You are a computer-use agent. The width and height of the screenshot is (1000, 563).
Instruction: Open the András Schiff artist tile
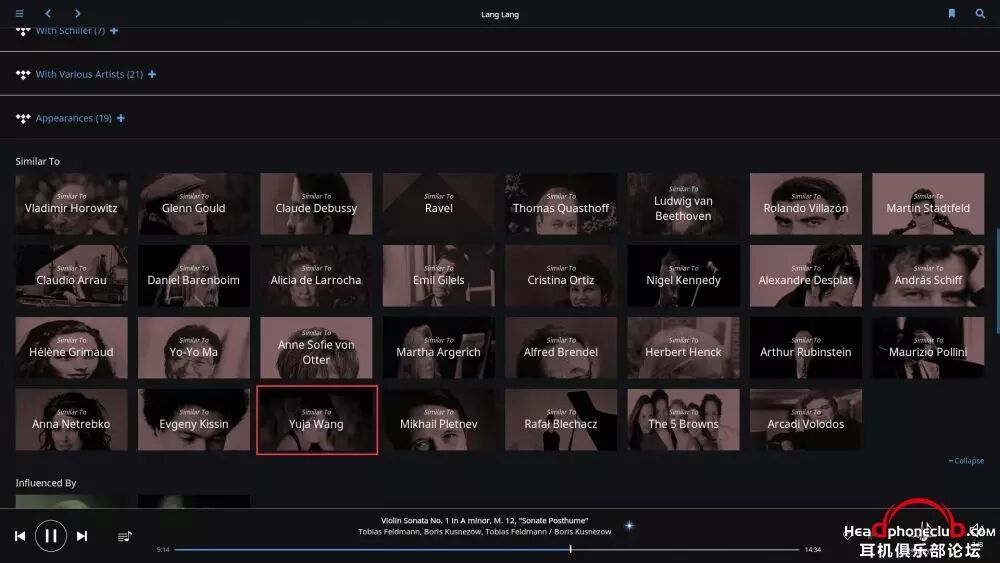point(929,276)
